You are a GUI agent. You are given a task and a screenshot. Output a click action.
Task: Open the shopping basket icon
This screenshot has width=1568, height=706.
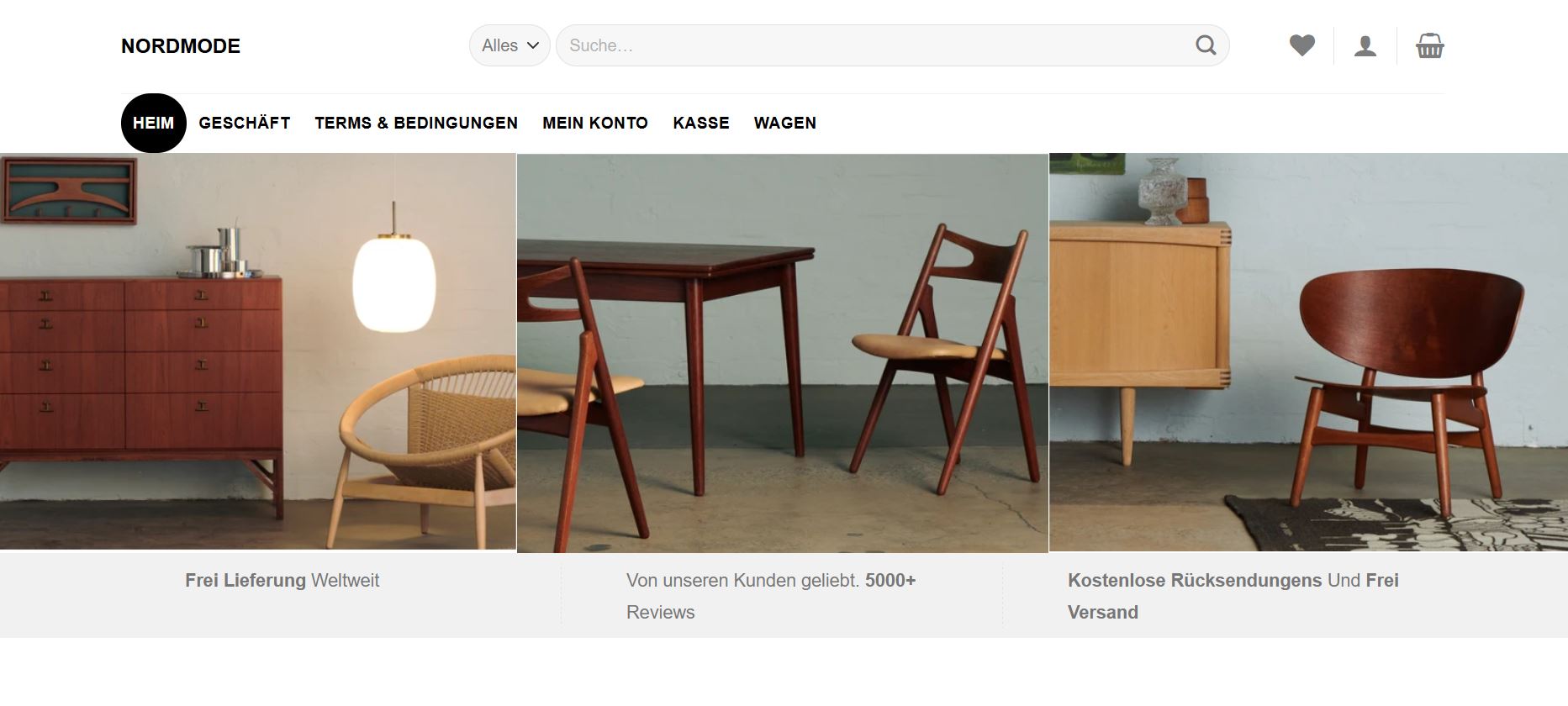(x=1429, y=45)
